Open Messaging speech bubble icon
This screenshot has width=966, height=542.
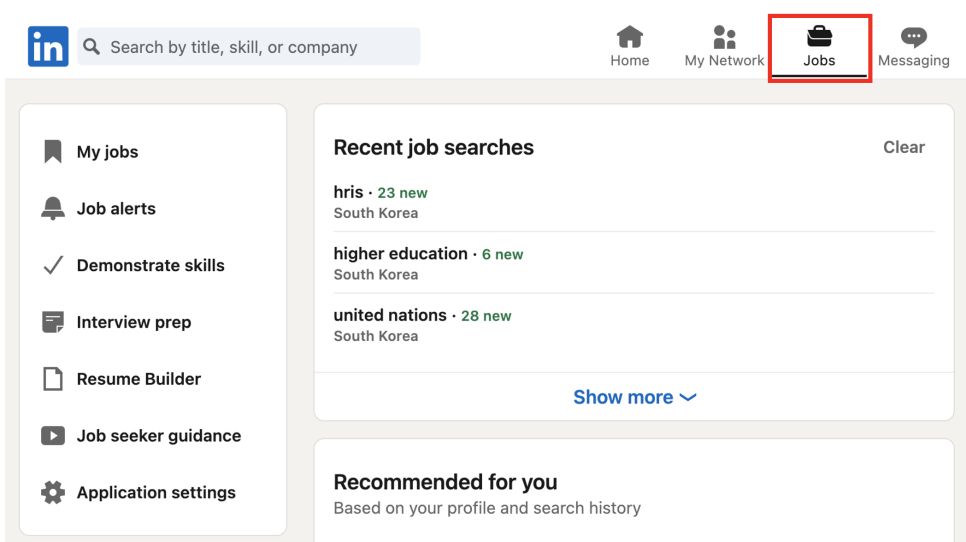[x=914, y=37]
